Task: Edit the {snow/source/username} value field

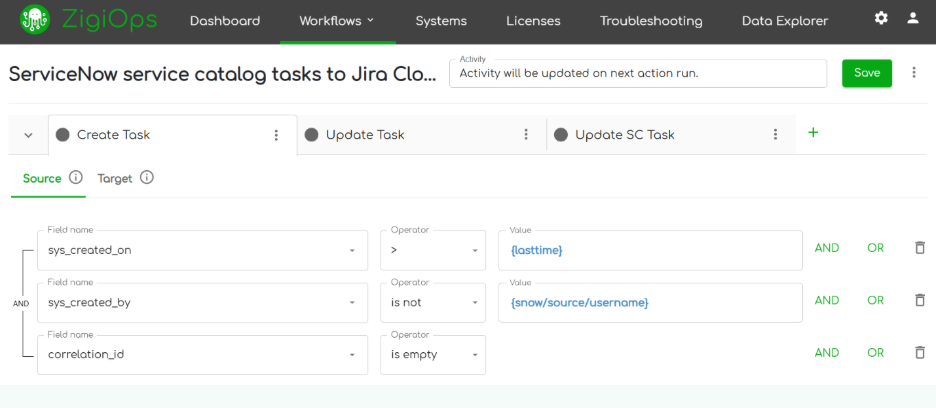Action: point(650,303)
